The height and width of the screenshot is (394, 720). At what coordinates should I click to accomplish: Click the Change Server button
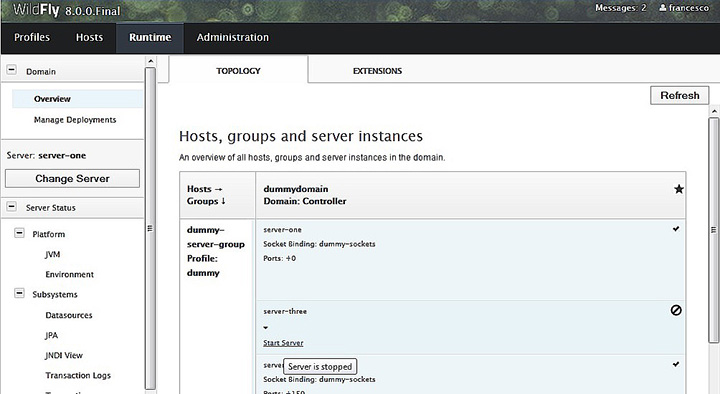point(73,179)
